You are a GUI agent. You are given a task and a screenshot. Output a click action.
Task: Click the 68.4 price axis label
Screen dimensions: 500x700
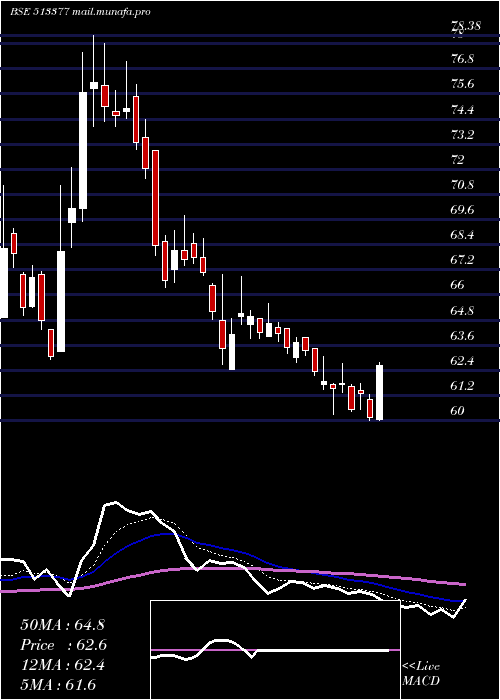coord(462,235)
